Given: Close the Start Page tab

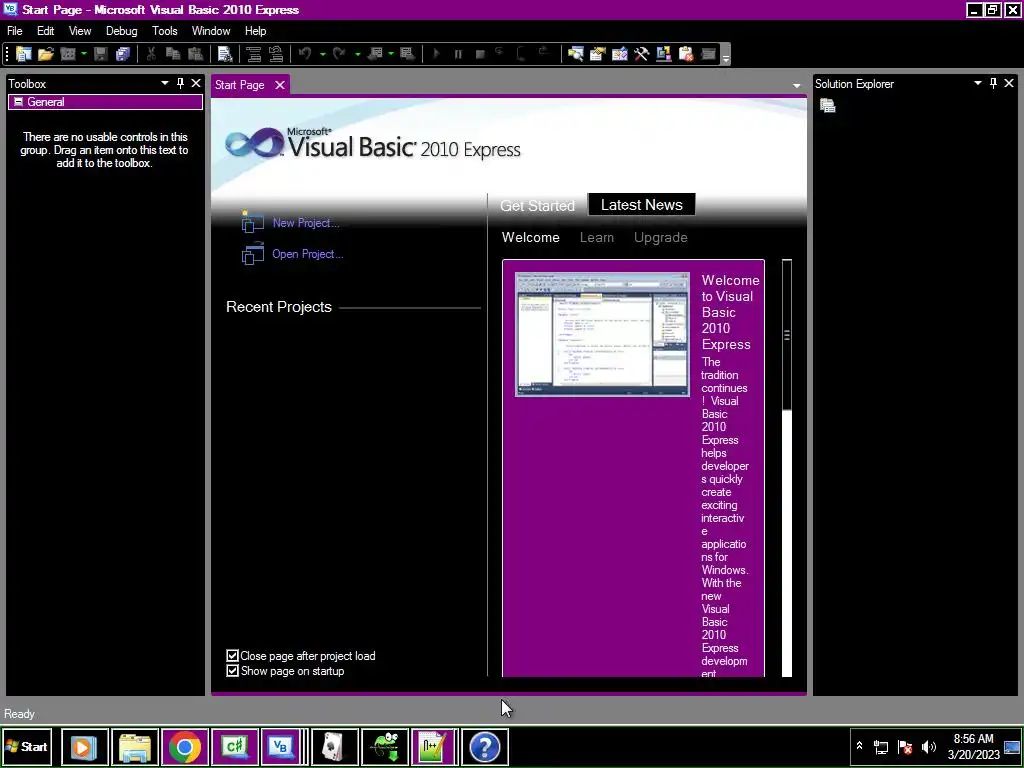Looking at the screenshot, I should click(280, 85).
